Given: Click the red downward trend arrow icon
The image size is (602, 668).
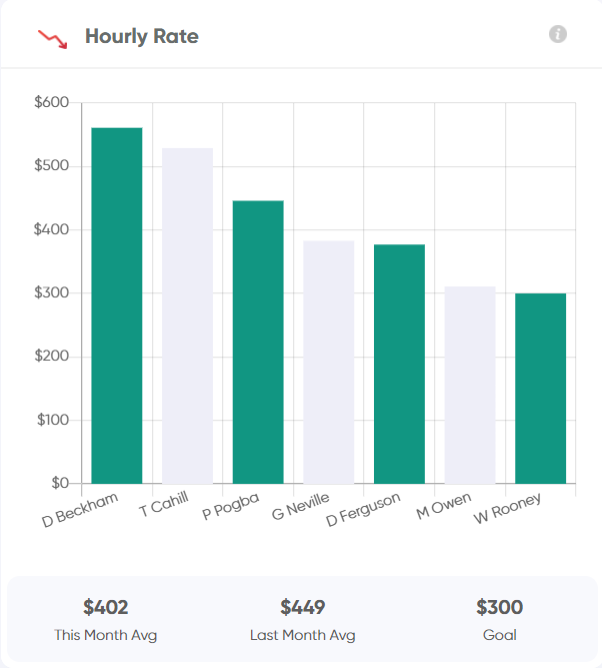Looking at the screenshot, I should [x=53, y=39].
